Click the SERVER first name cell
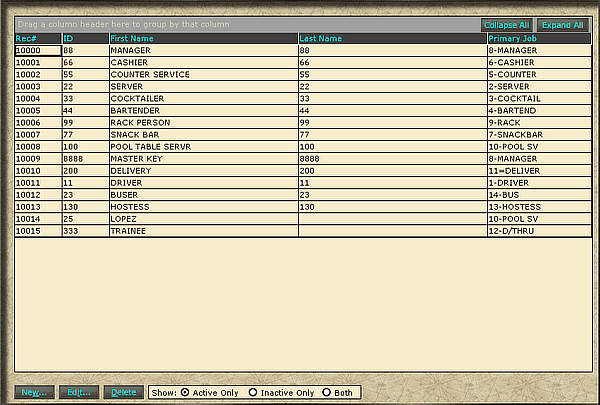Screen dimensions: 600x405 tap(204, 87)
